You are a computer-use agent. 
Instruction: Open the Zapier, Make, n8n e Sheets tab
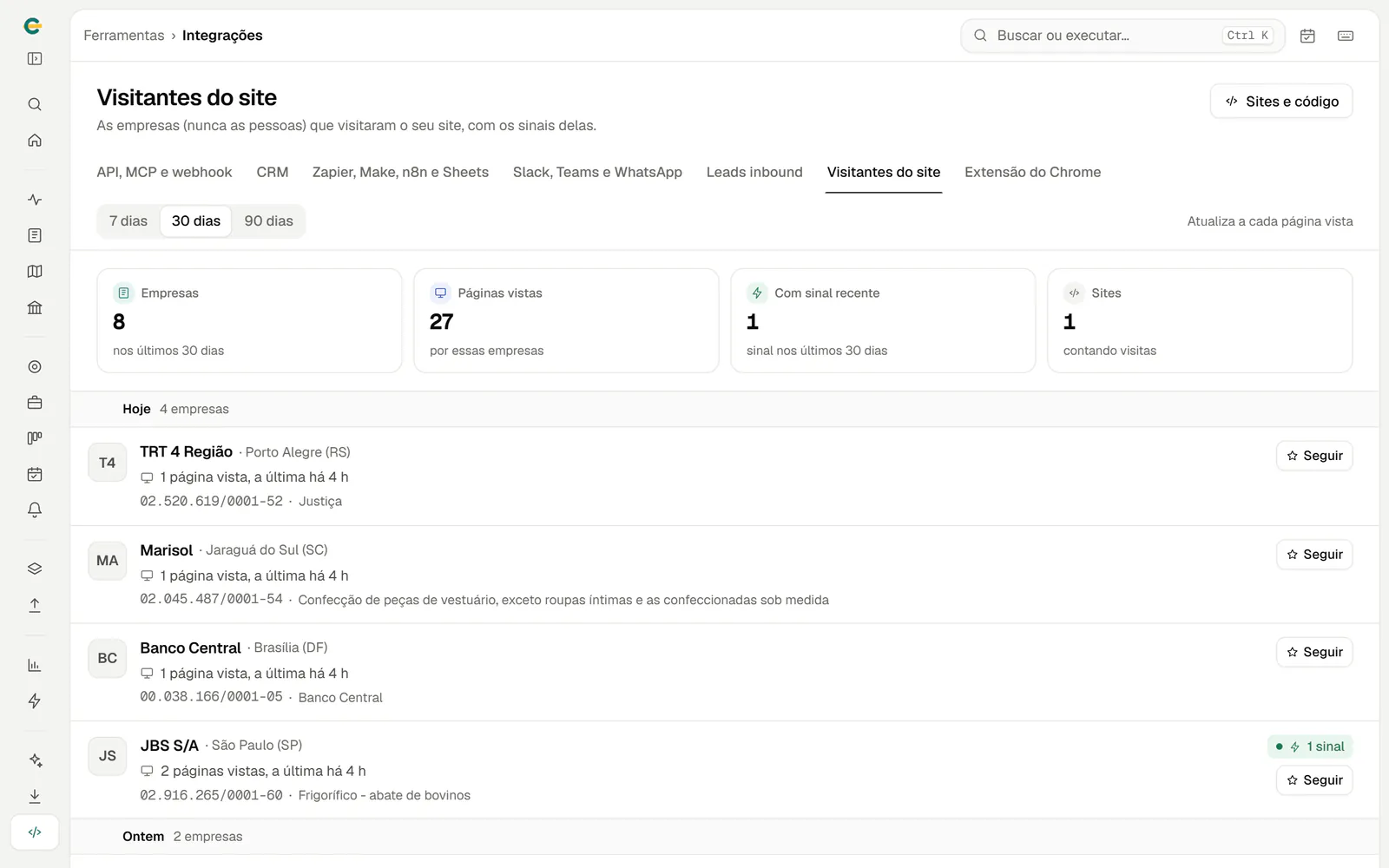click(400, 172)
